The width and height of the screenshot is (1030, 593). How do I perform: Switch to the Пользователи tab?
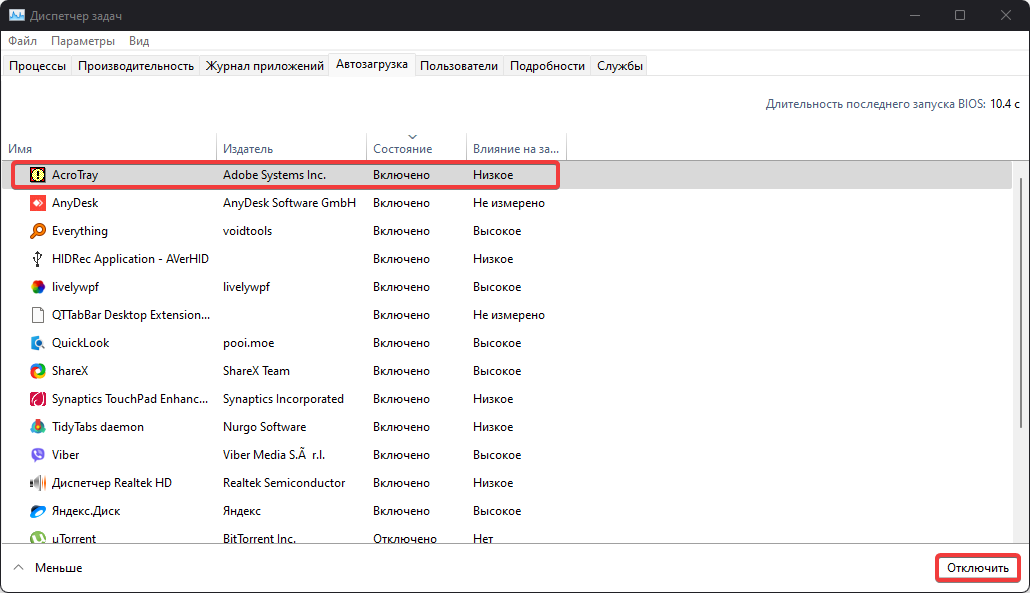tap(459, 66)
